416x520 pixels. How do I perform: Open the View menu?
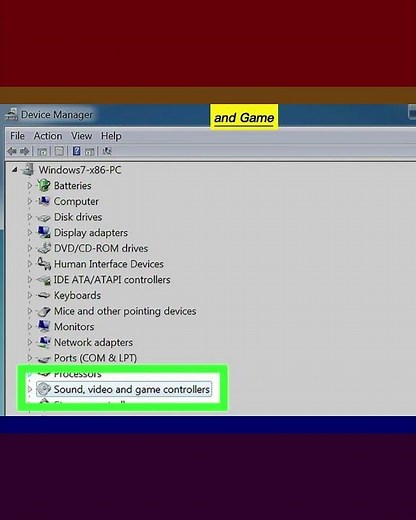coord(81,136)
